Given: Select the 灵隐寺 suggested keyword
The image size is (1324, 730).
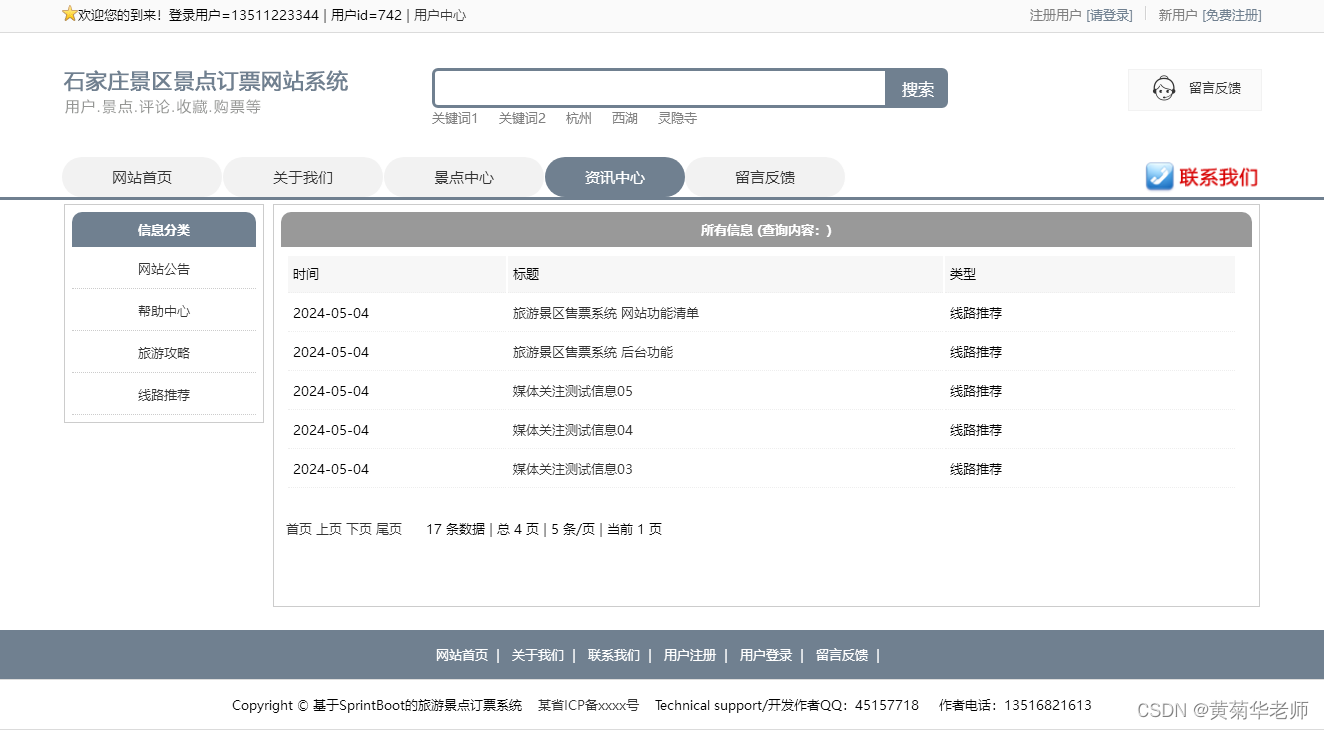Looking at the screenshot, I should pyautogui.click(x=677, y=118).
